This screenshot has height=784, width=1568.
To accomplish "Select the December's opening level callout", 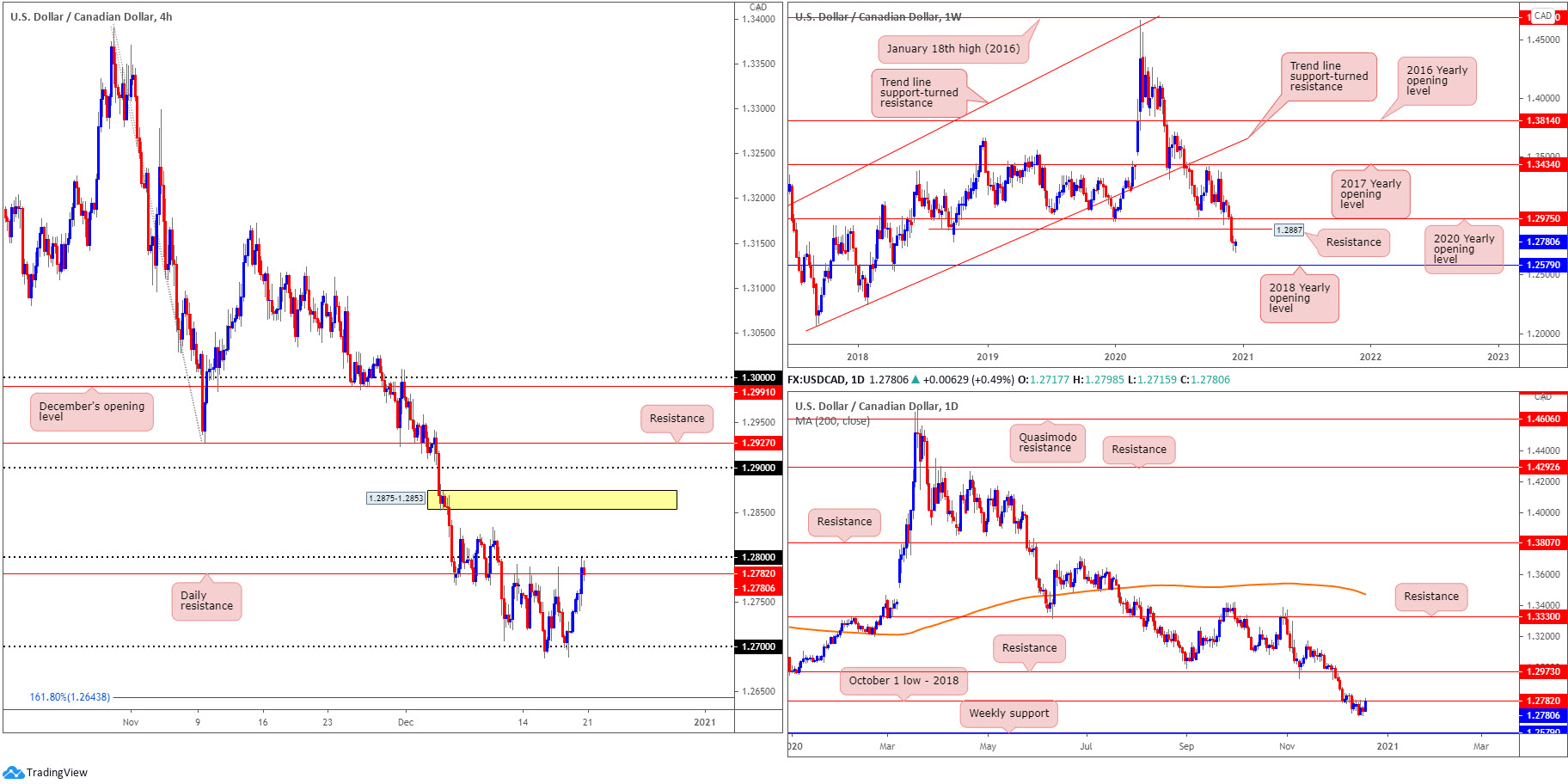I will 92,412.
